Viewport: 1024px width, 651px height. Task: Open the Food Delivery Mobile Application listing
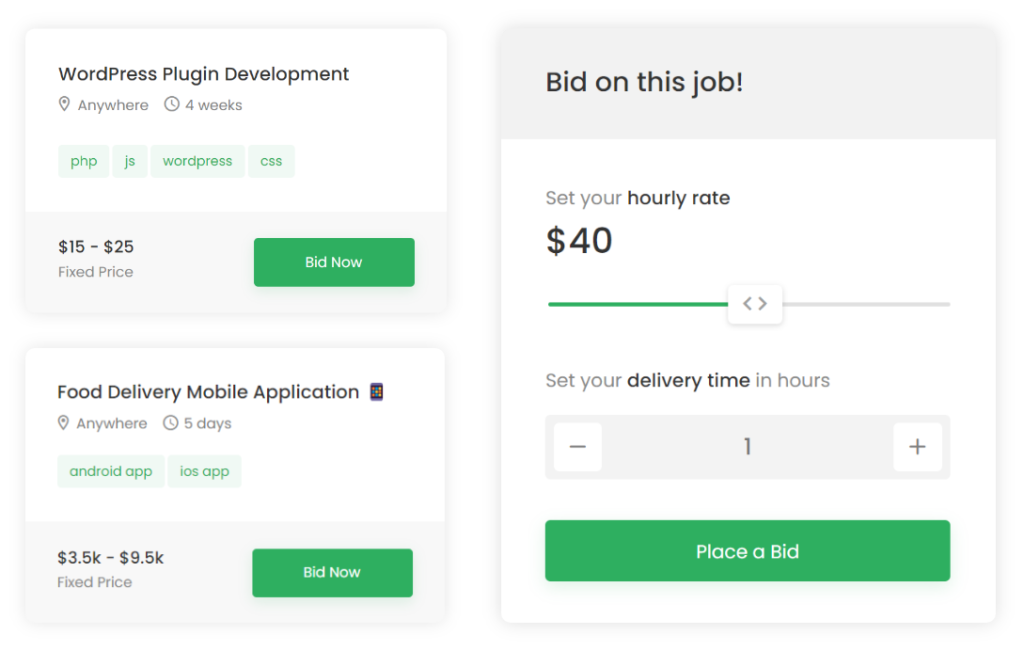[x=206, y=391]
